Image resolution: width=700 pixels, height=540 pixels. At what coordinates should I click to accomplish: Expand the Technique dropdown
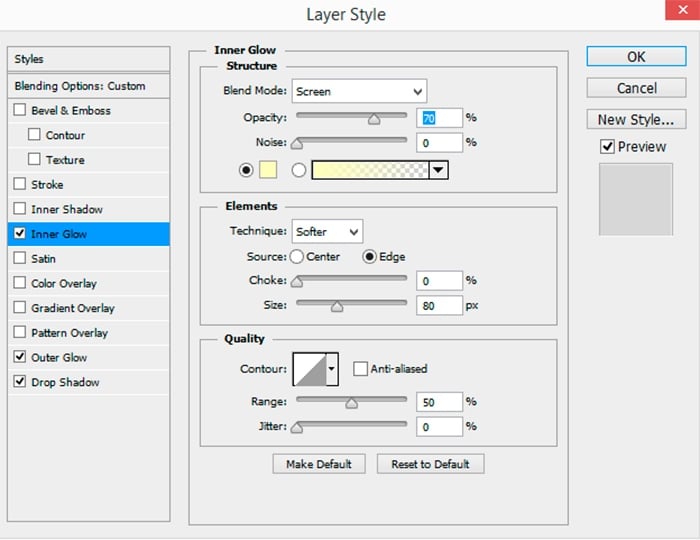[327, 232]
